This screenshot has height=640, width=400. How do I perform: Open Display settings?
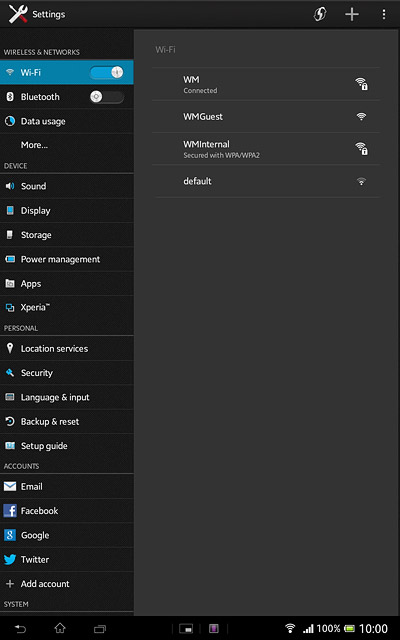click(x=67, y=211)
